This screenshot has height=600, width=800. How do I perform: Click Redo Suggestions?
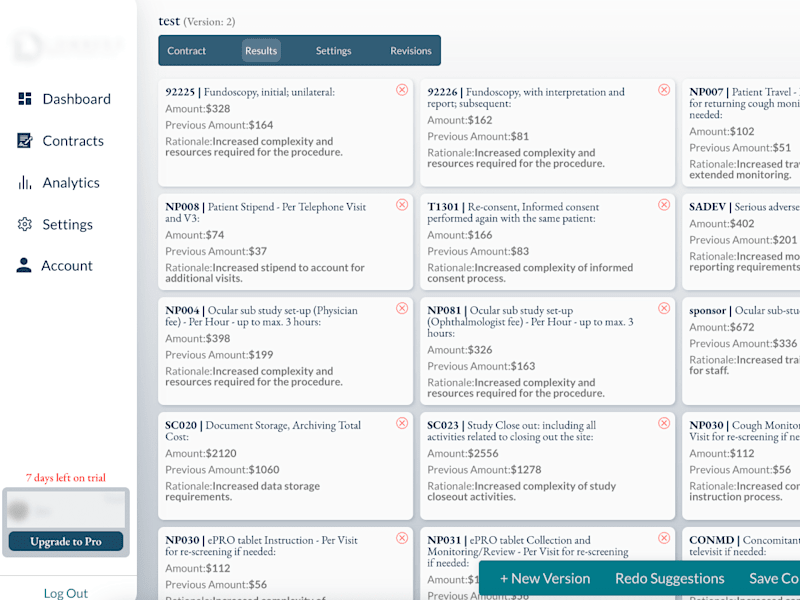pyautogui.click(x=669, y=578)
